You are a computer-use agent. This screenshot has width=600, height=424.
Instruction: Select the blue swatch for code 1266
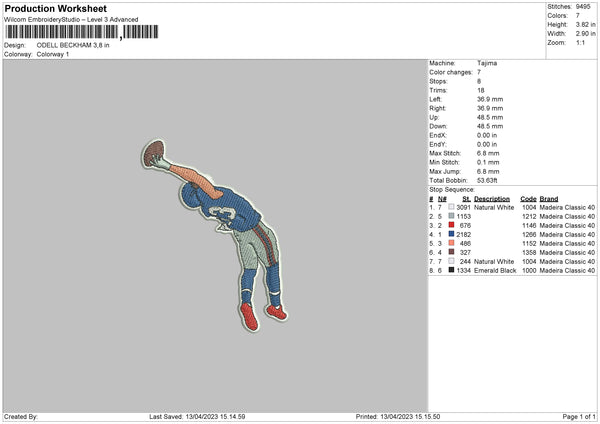coord(451,234)
